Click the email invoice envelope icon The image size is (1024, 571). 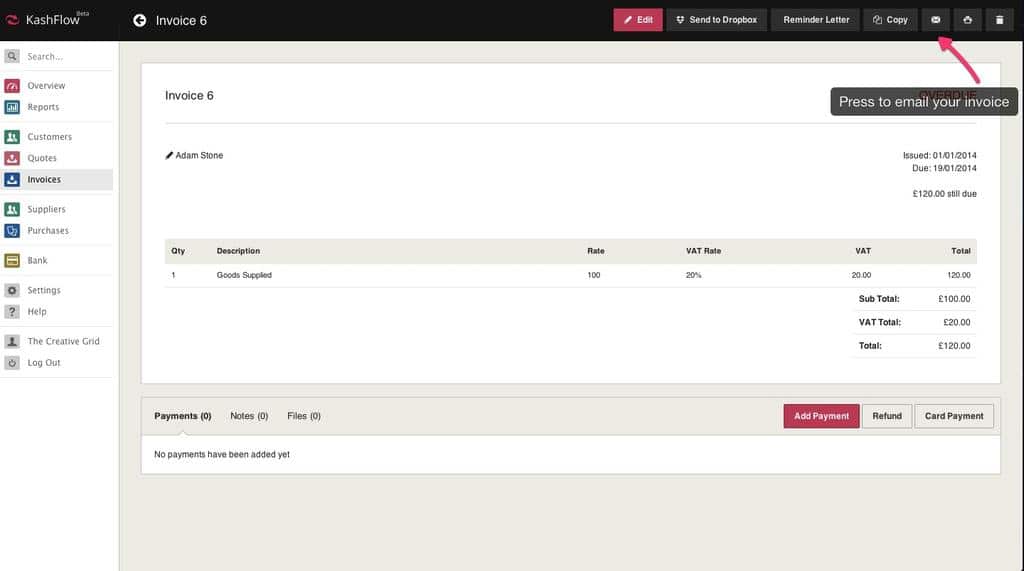tap(936, 20)
